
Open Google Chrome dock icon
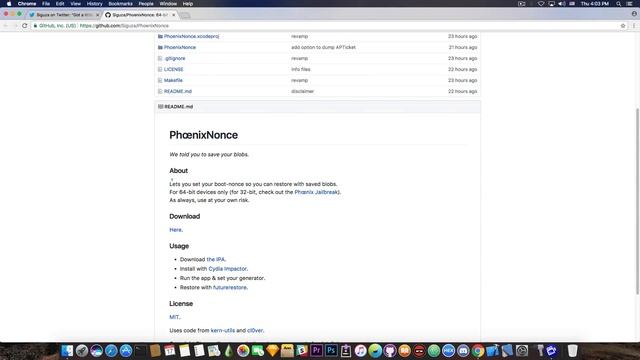coord(478,351)
